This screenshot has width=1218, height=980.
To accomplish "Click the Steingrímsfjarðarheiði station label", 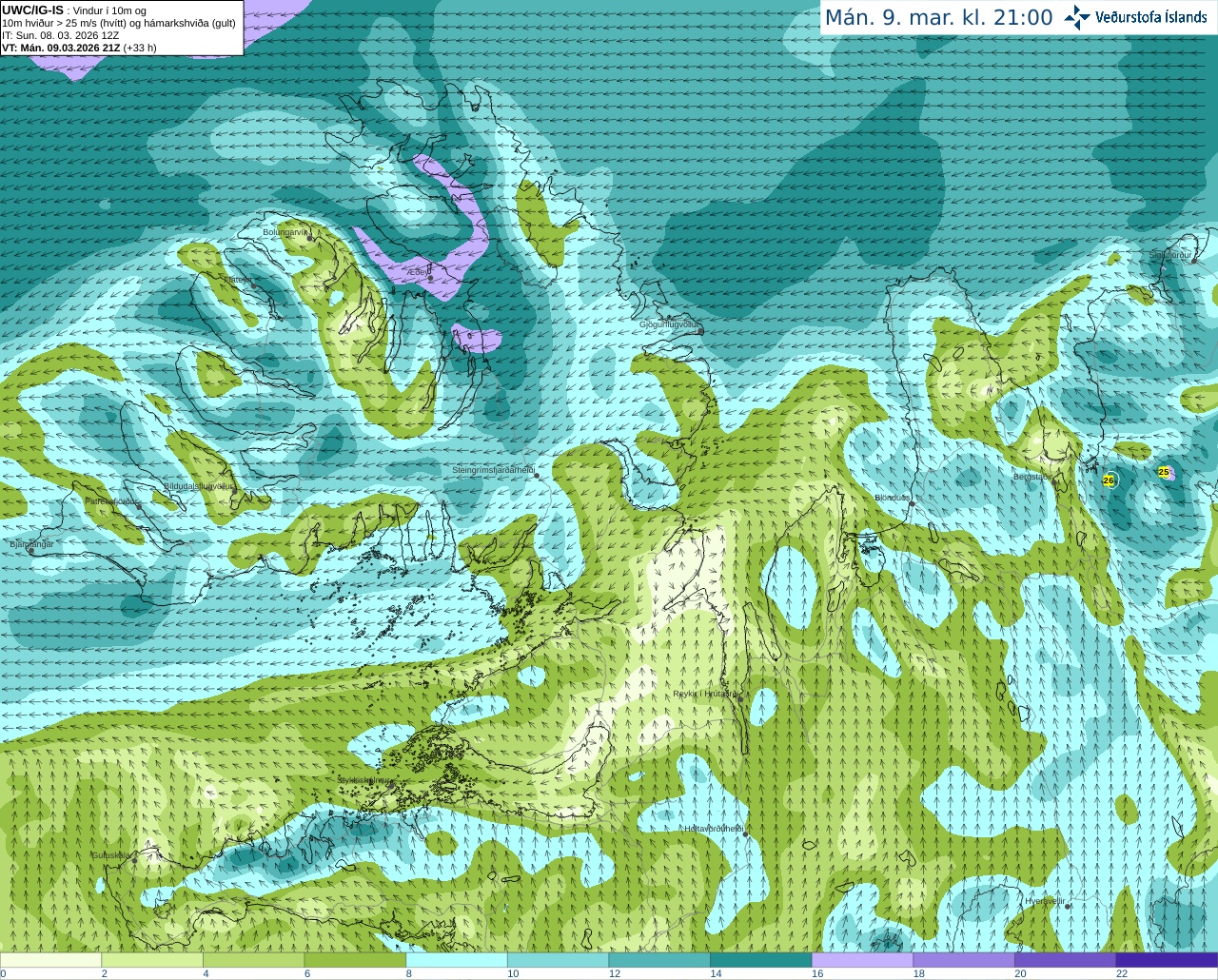I will coord(493,470).
